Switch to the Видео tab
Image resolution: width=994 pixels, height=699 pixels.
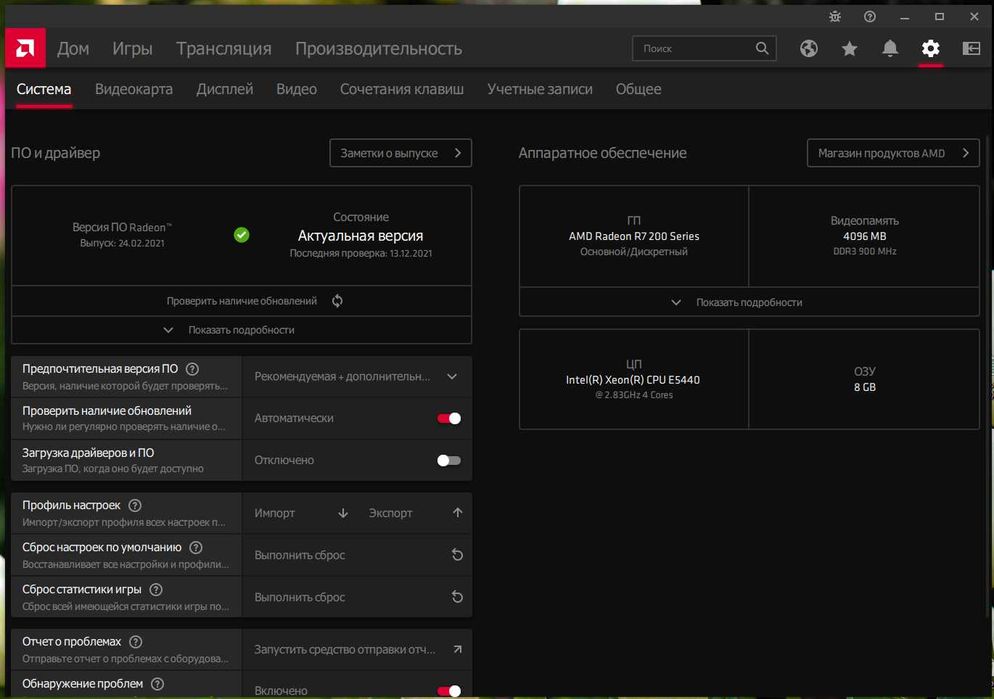(297, 89)
